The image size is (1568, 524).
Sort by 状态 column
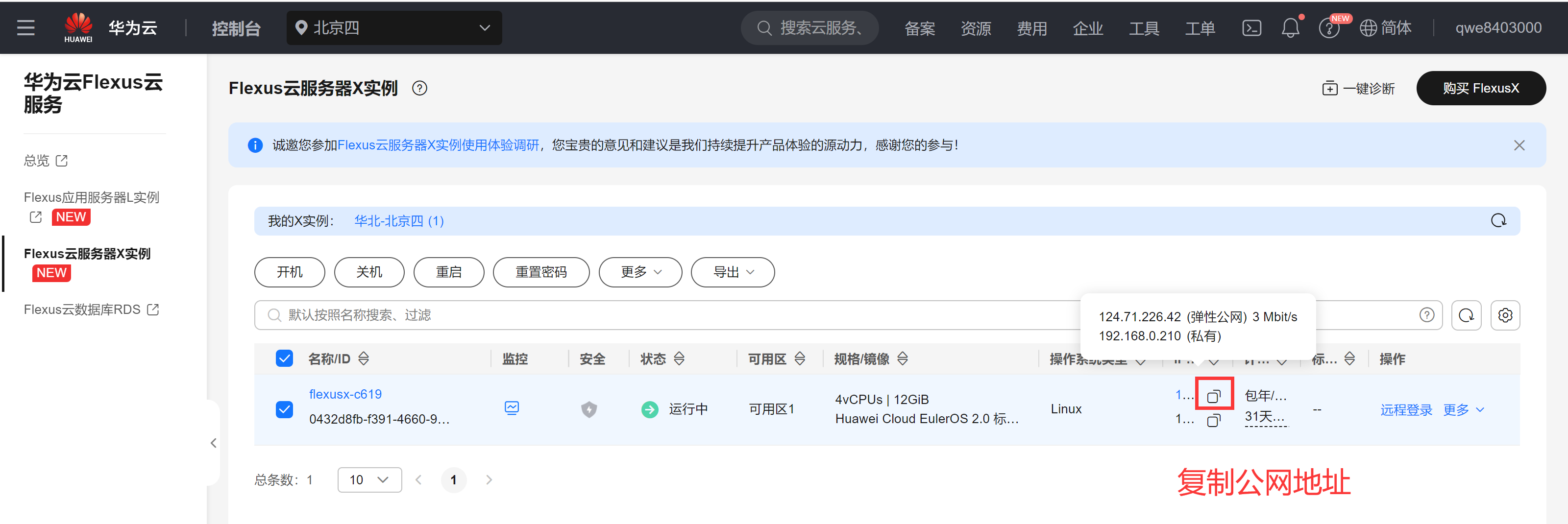pos(679,359)
